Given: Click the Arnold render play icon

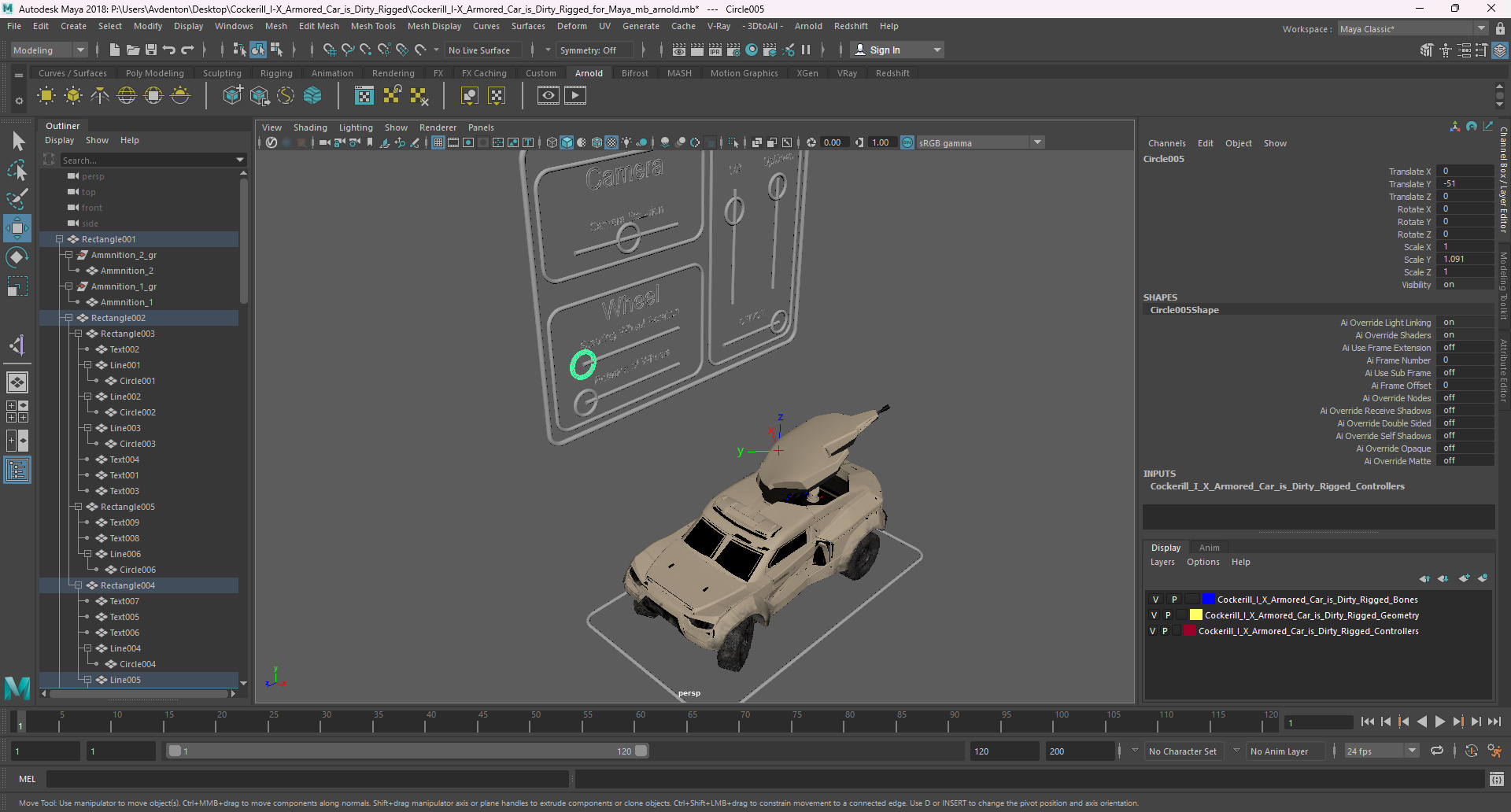Looking at the screenshot, I should point(575,96).
